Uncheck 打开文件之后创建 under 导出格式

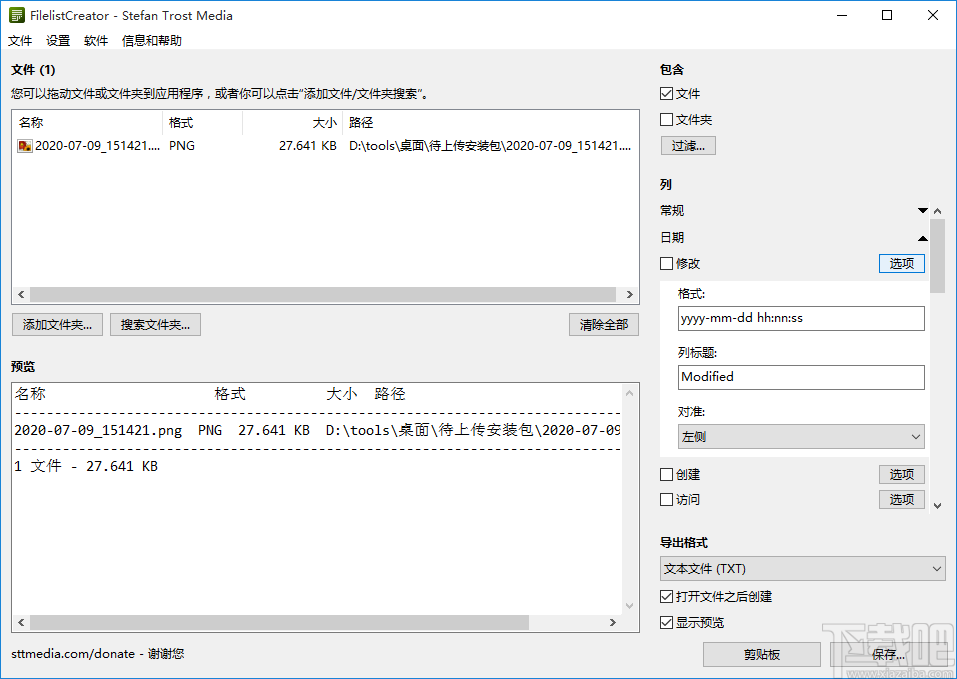pyautogui.click(x=666, y=595)
